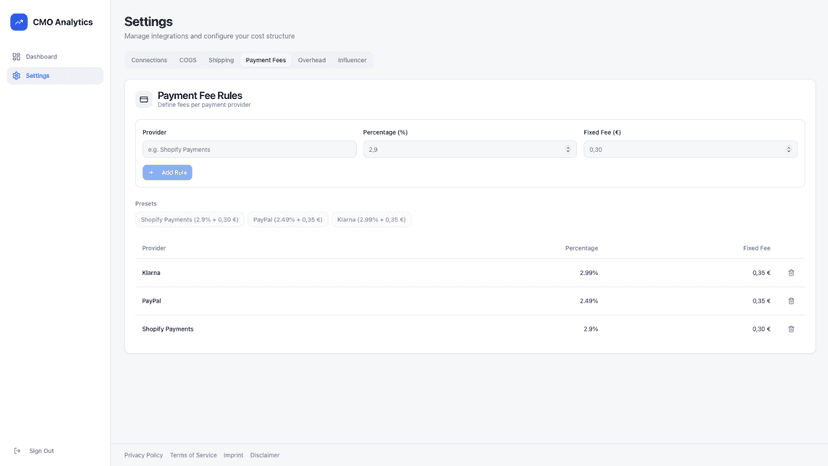This screenshot has width=828, height=466.
Task: Open the Influencer tab
Action: [x=352, y=60]
